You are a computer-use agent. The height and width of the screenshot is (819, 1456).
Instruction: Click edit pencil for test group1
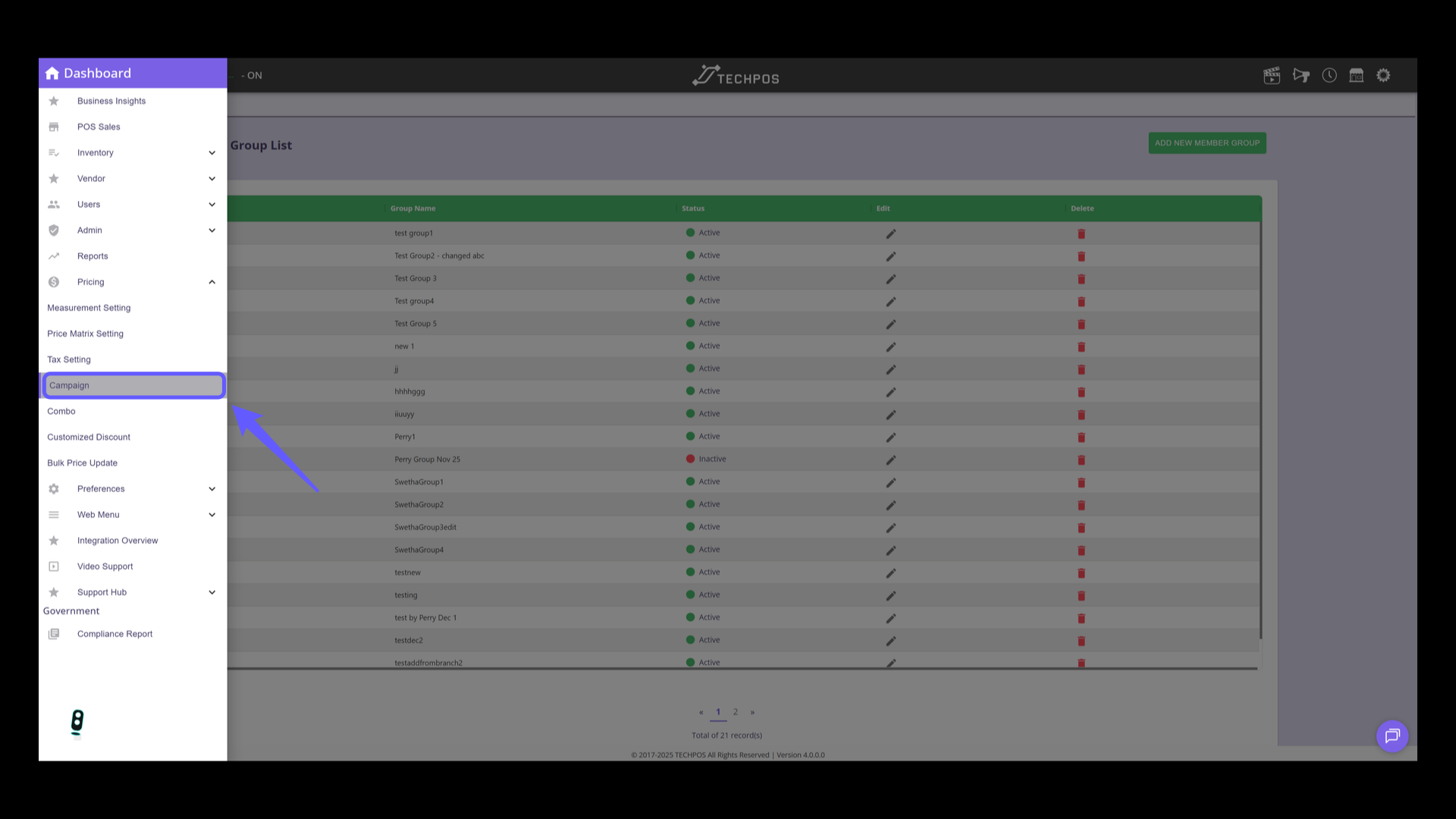891,234
